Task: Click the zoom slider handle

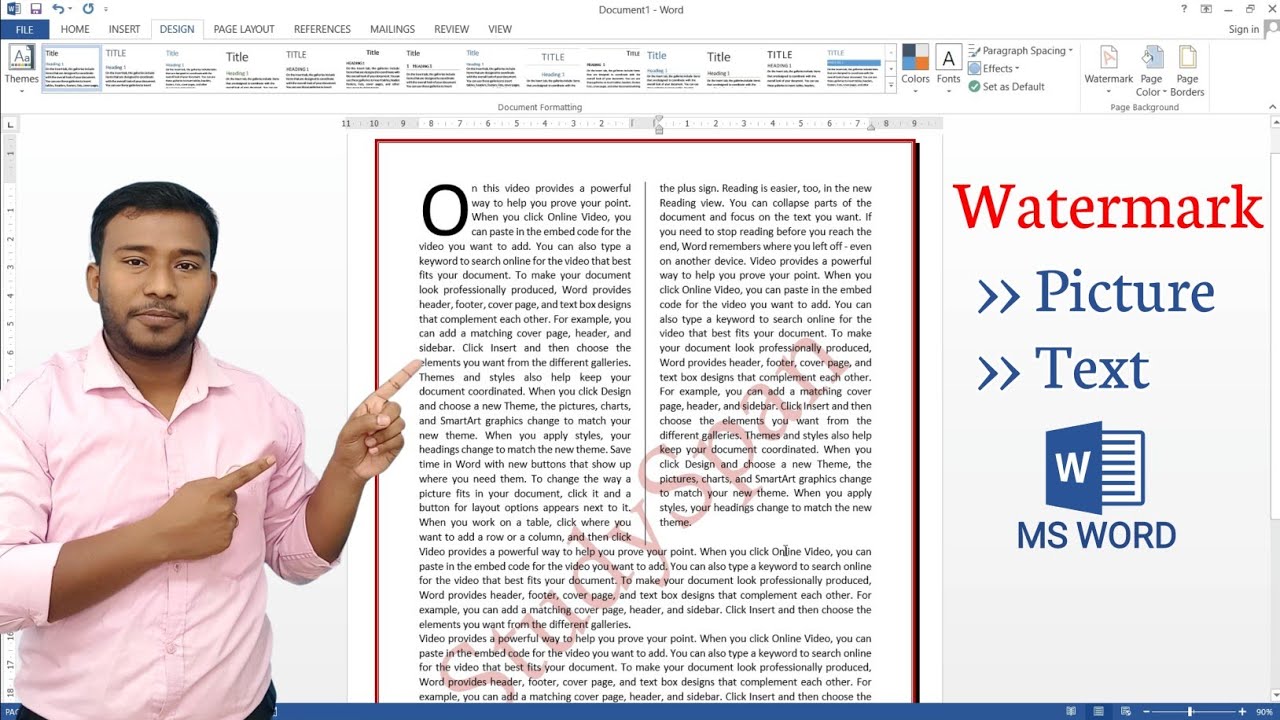Action: [x=1190, y=711]
